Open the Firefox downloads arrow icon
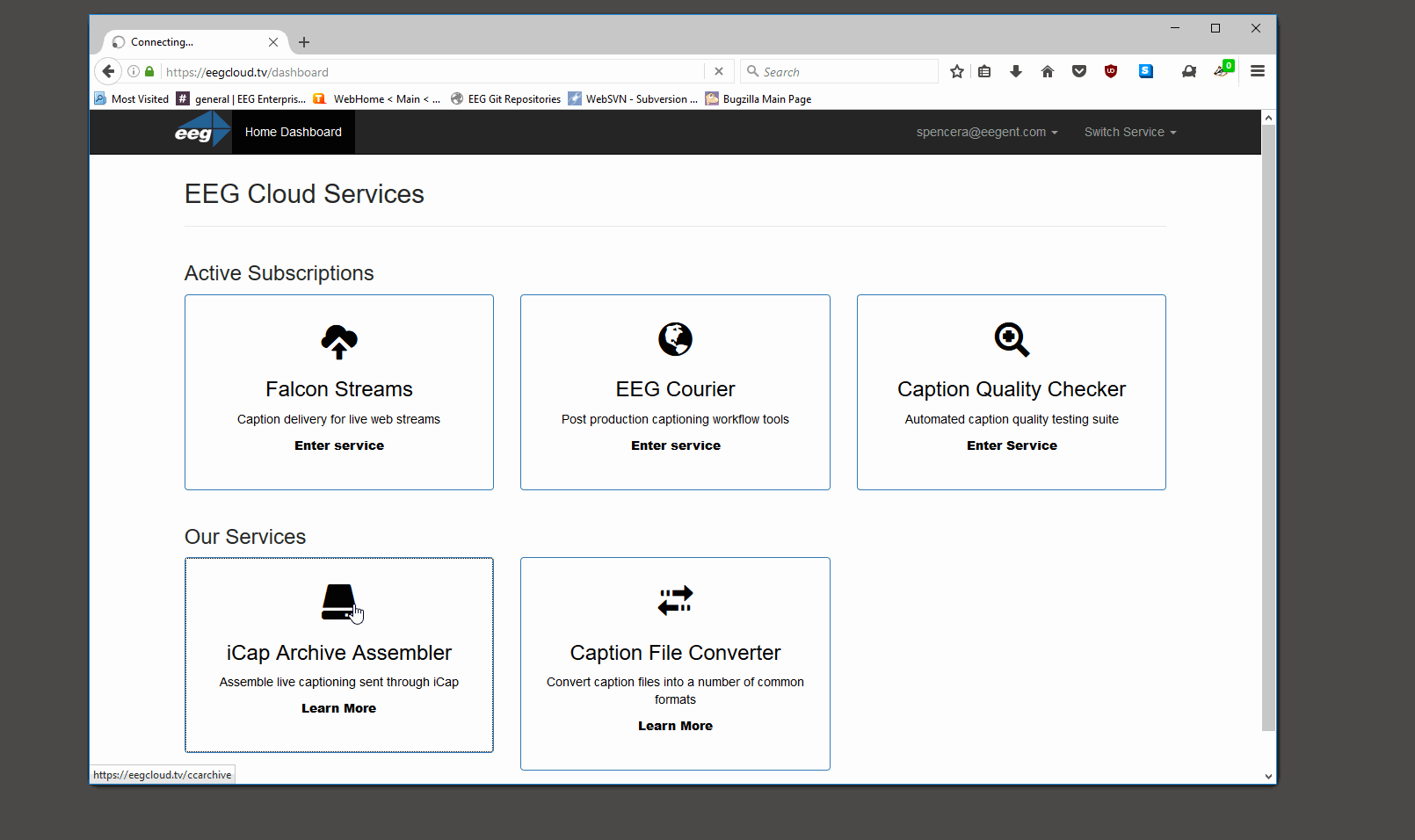 point(1016,72)
